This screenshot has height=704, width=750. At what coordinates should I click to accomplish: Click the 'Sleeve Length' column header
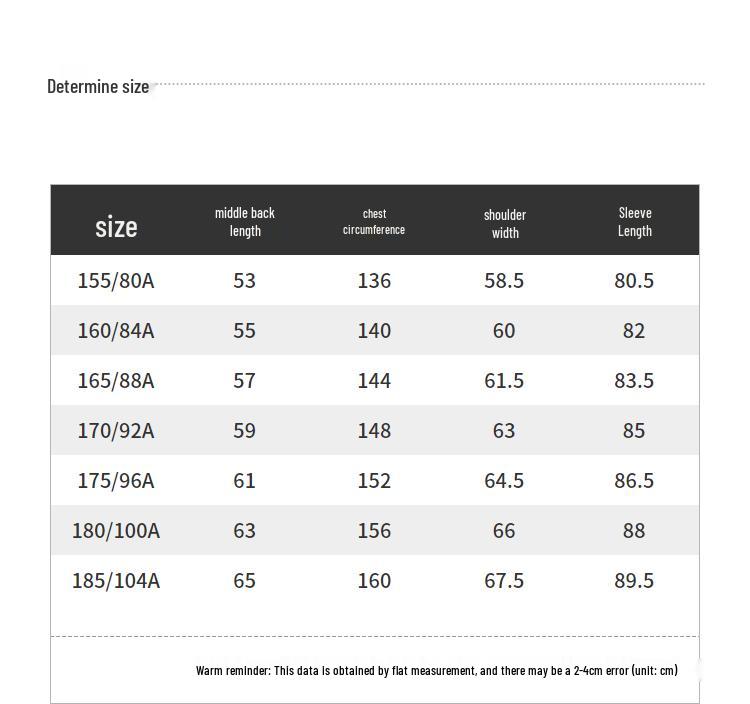pyautogui.click(x=635, y=222)
